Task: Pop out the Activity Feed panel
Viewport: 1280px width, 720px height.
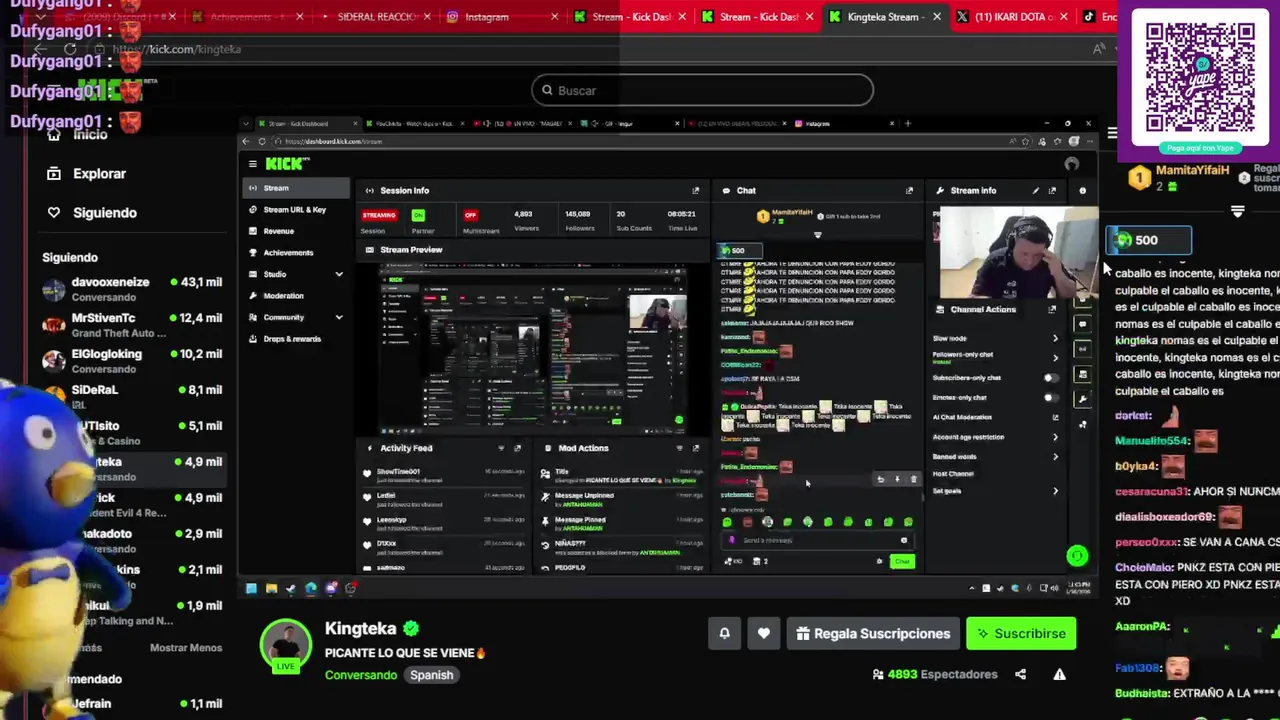Action: 517,448
